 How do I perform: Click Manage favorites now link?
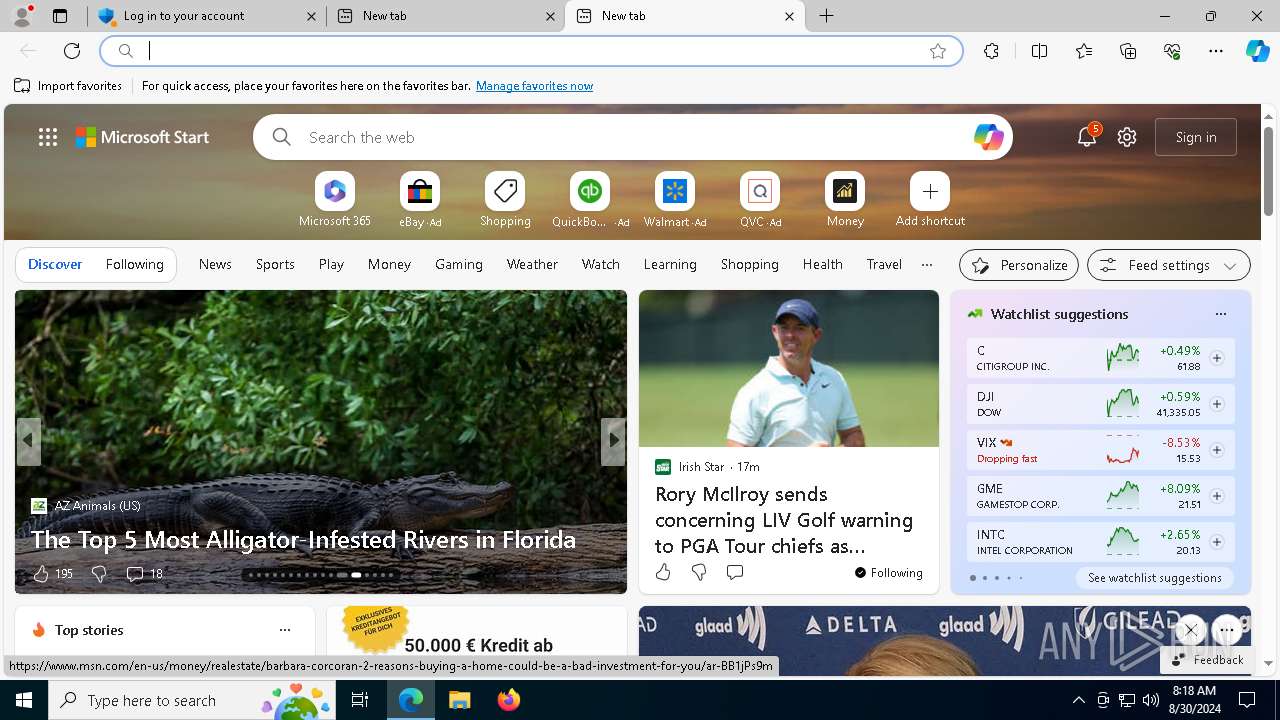[535, 86]
